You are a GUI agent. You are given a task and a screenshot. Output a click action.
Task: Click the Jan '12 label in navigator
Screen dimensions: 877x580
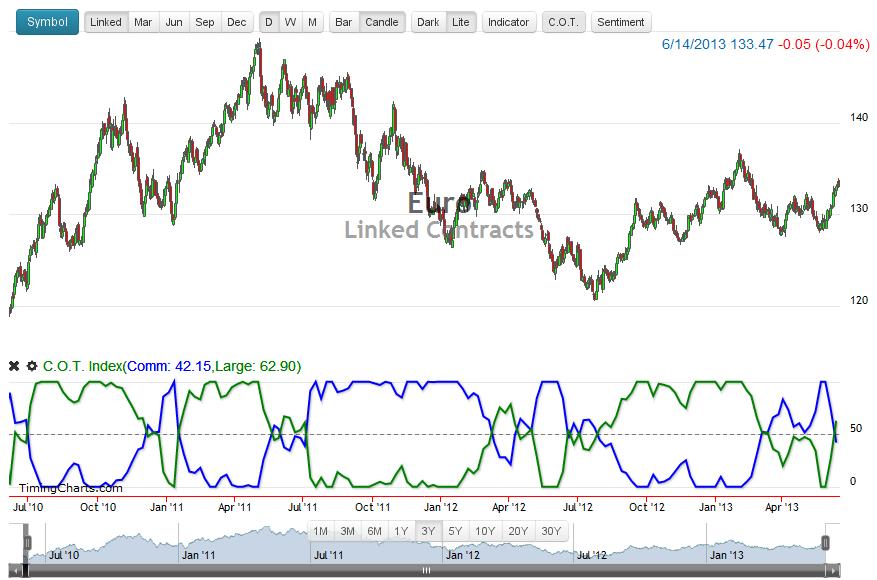(x=463, y=555)
